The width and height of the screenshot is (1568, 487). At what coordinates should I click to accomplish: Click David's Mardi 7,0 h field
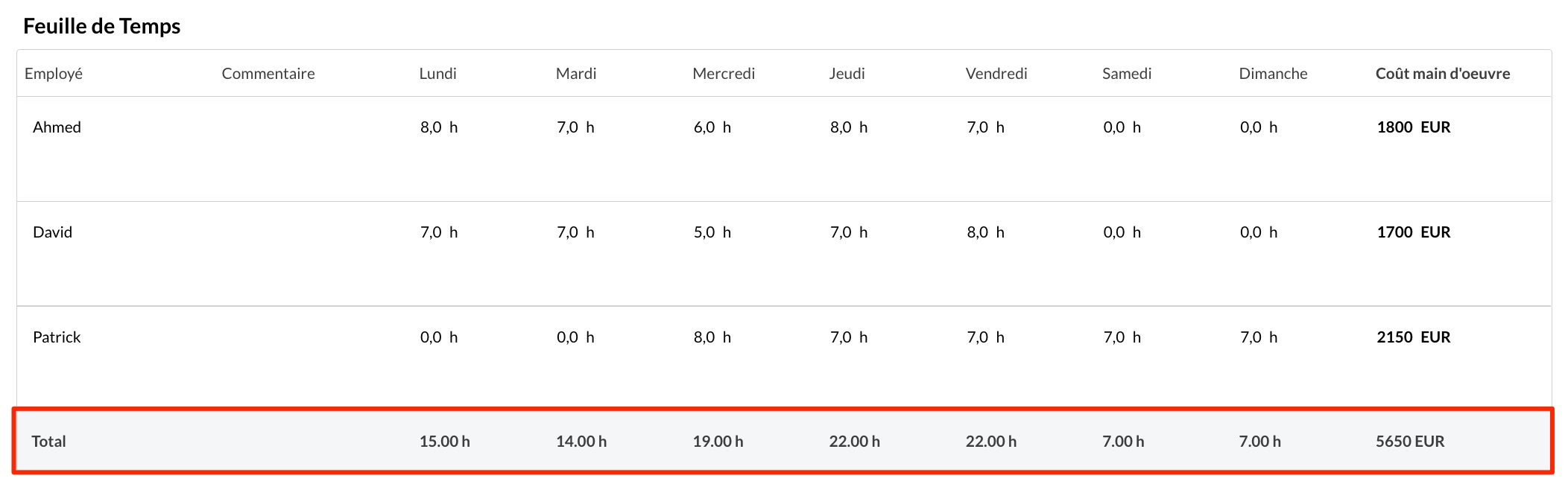pos(575,232)
